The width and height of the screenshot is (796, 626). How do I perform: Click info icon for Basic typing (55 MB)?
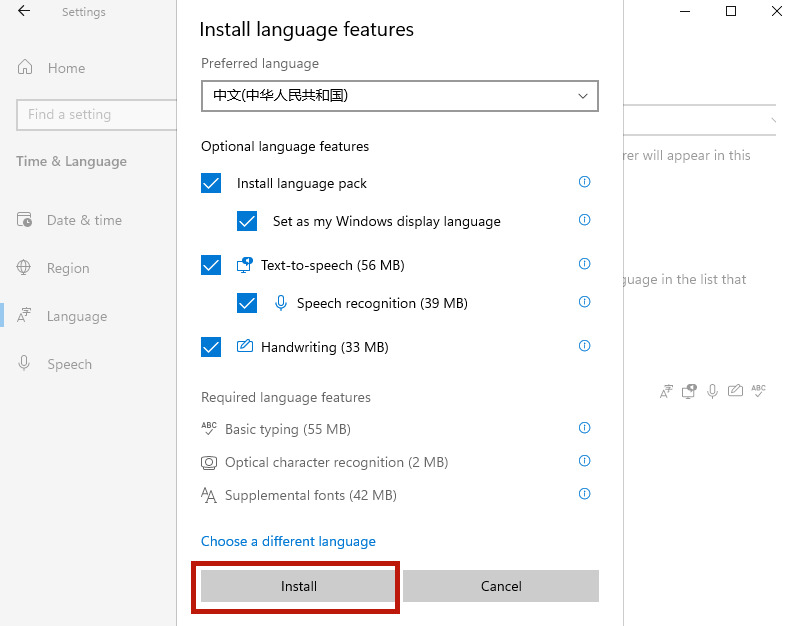[x=585, y=428]
